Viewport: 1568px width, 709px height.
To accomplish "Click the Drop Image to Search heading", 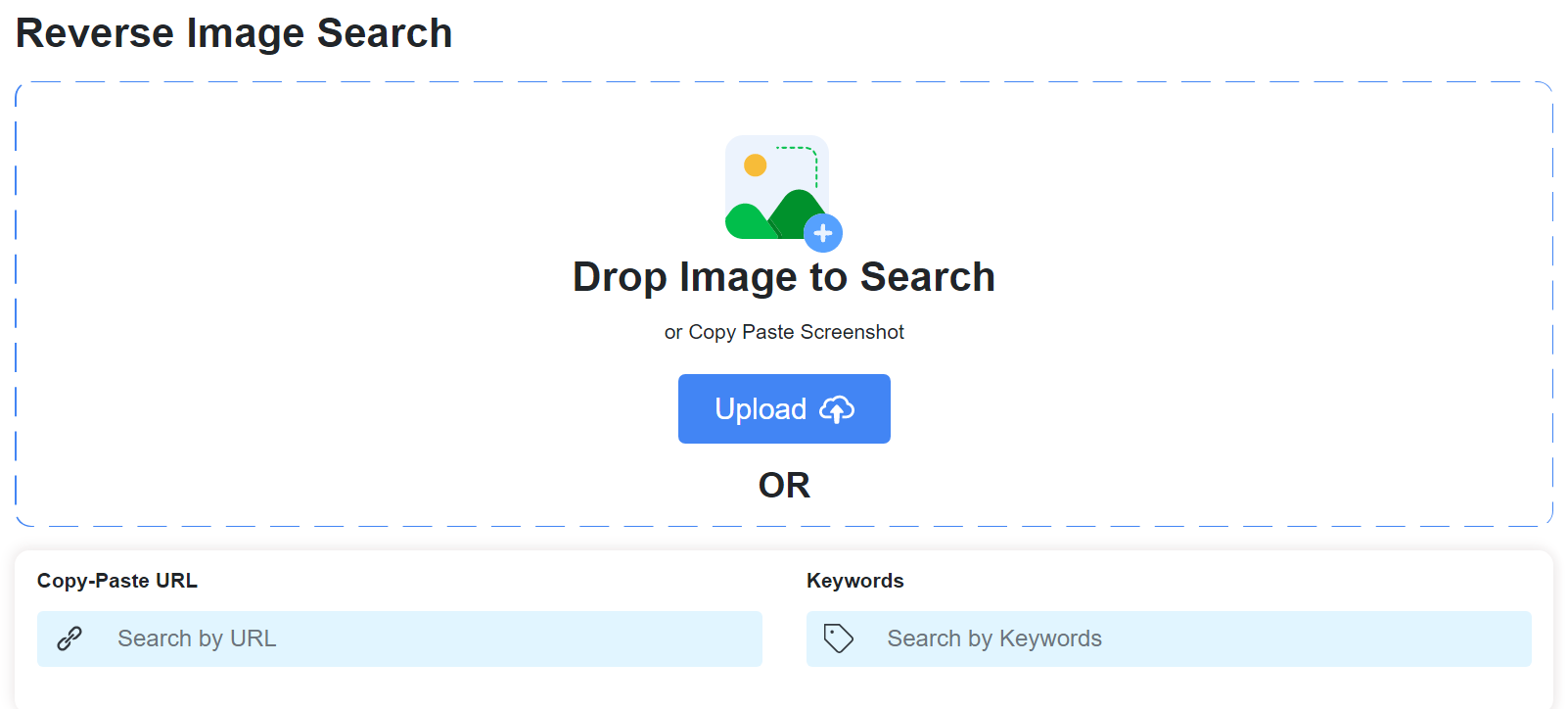I will coord(784,277).
